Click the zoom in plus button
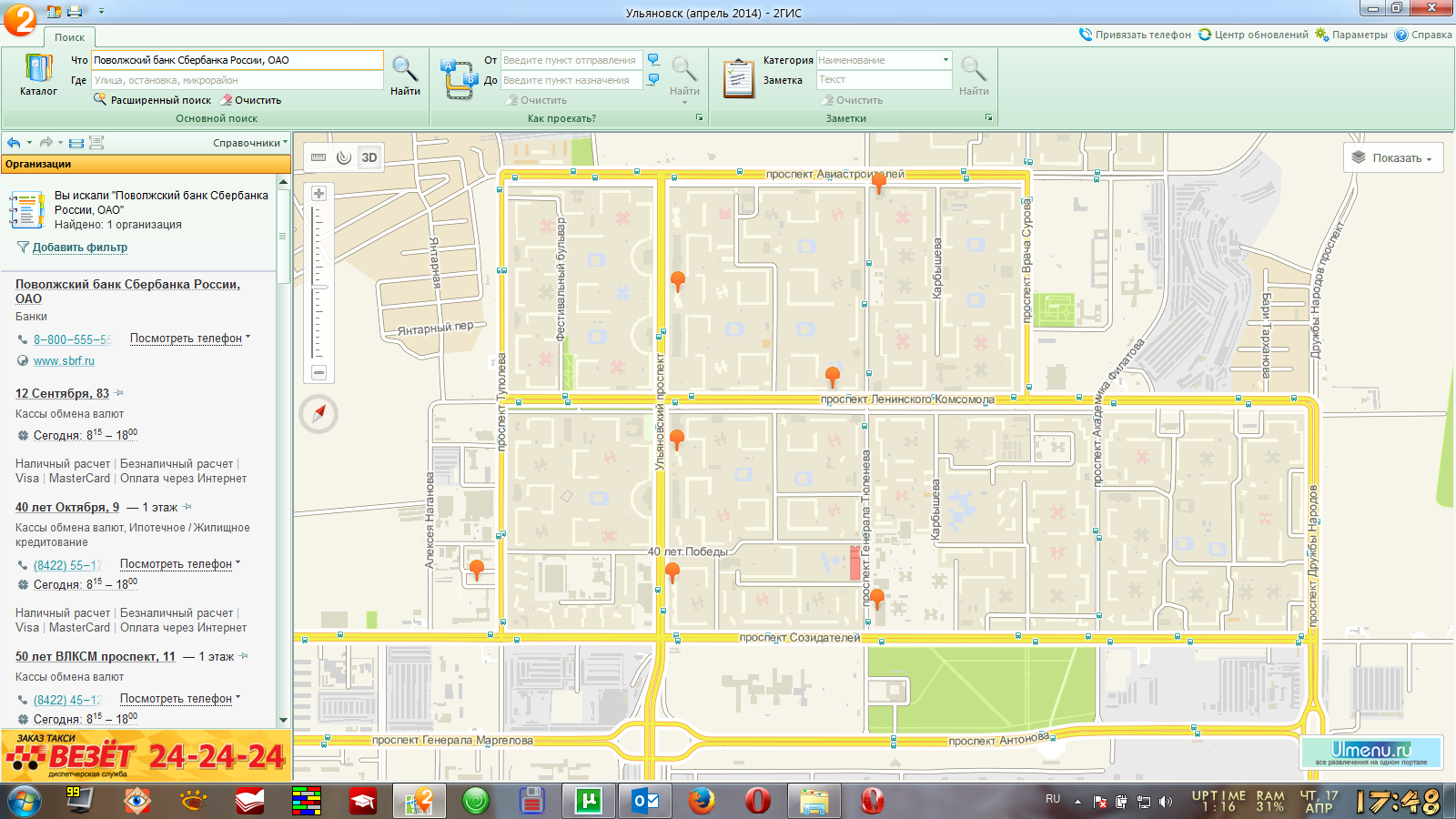This screenshot has height=819, width=1456. tap(318, 193)
